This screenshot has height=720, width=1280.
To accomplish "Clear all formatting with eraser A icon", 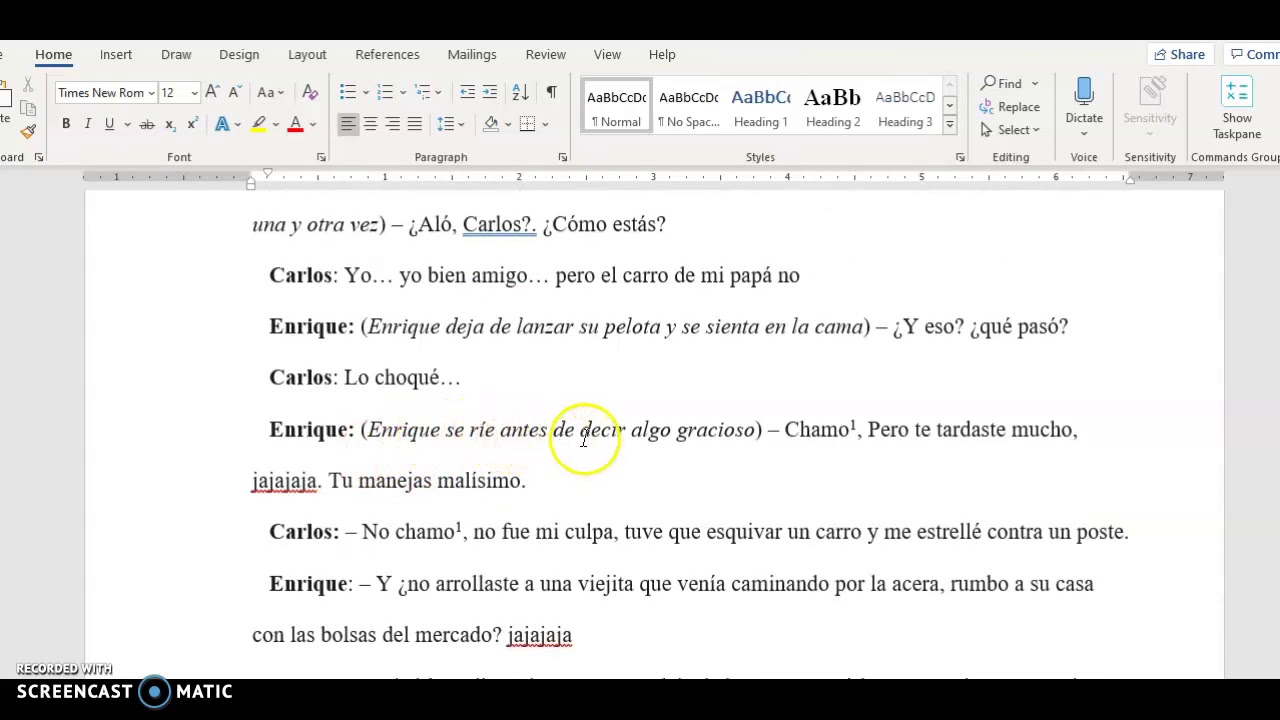I will (x=310, y=93).
